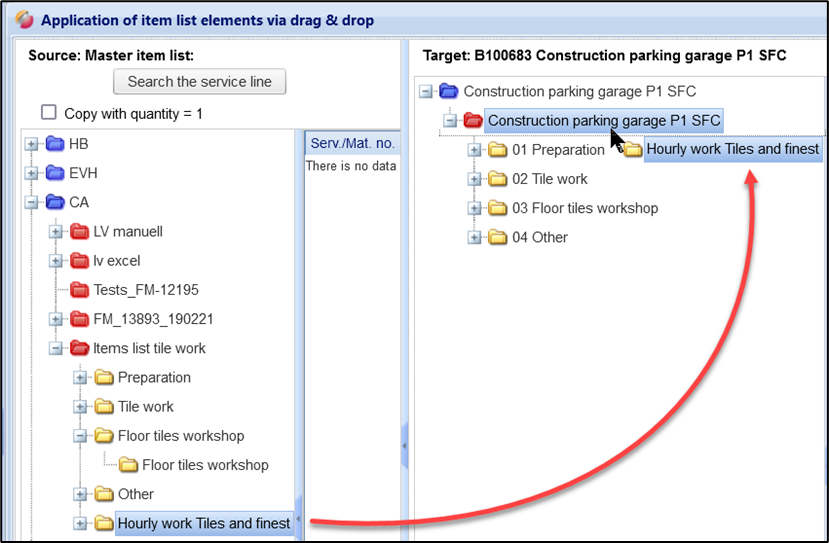Click the red Tests_FM-12195 folder icon
The image size is (829, 543).
coord(79,290)
